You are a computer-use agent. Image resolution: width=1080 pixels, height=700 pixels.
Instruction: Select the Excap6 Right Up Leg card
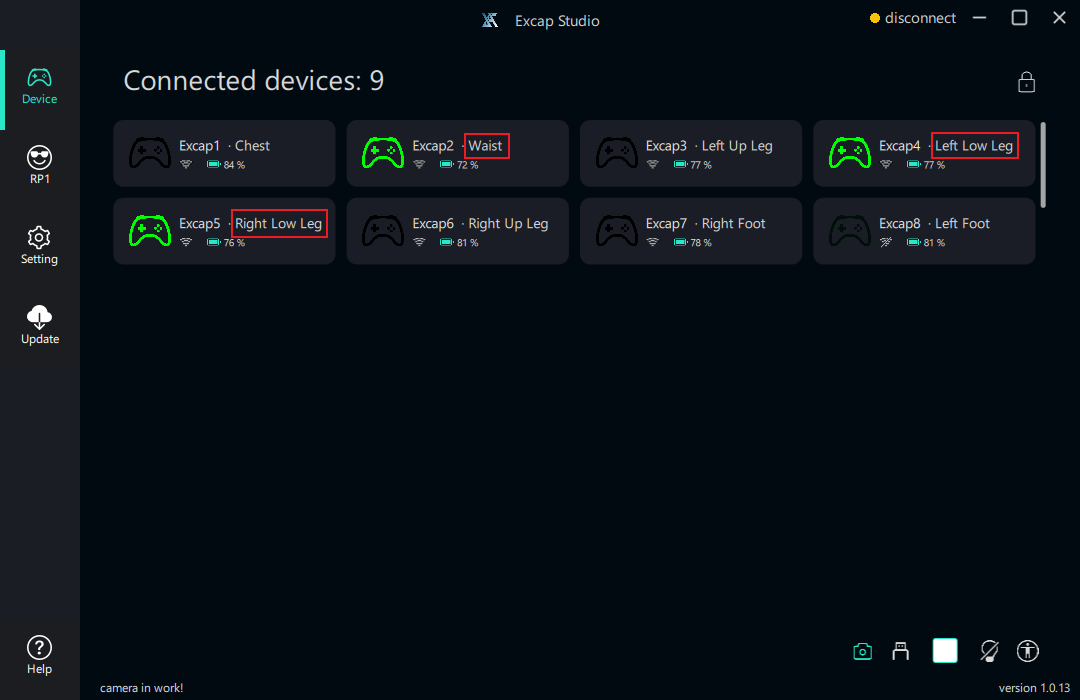[457, 231]
